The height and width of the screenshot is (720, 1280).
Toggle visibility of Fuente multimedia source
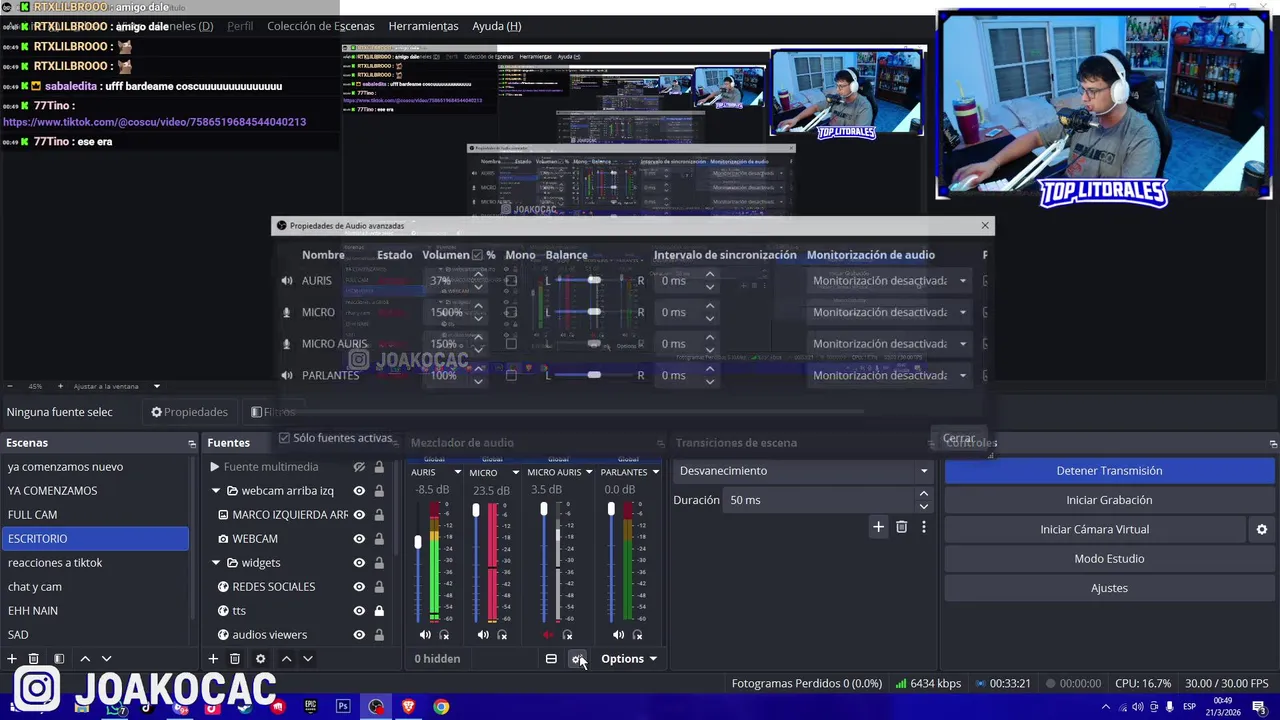(x=359, y=467)
